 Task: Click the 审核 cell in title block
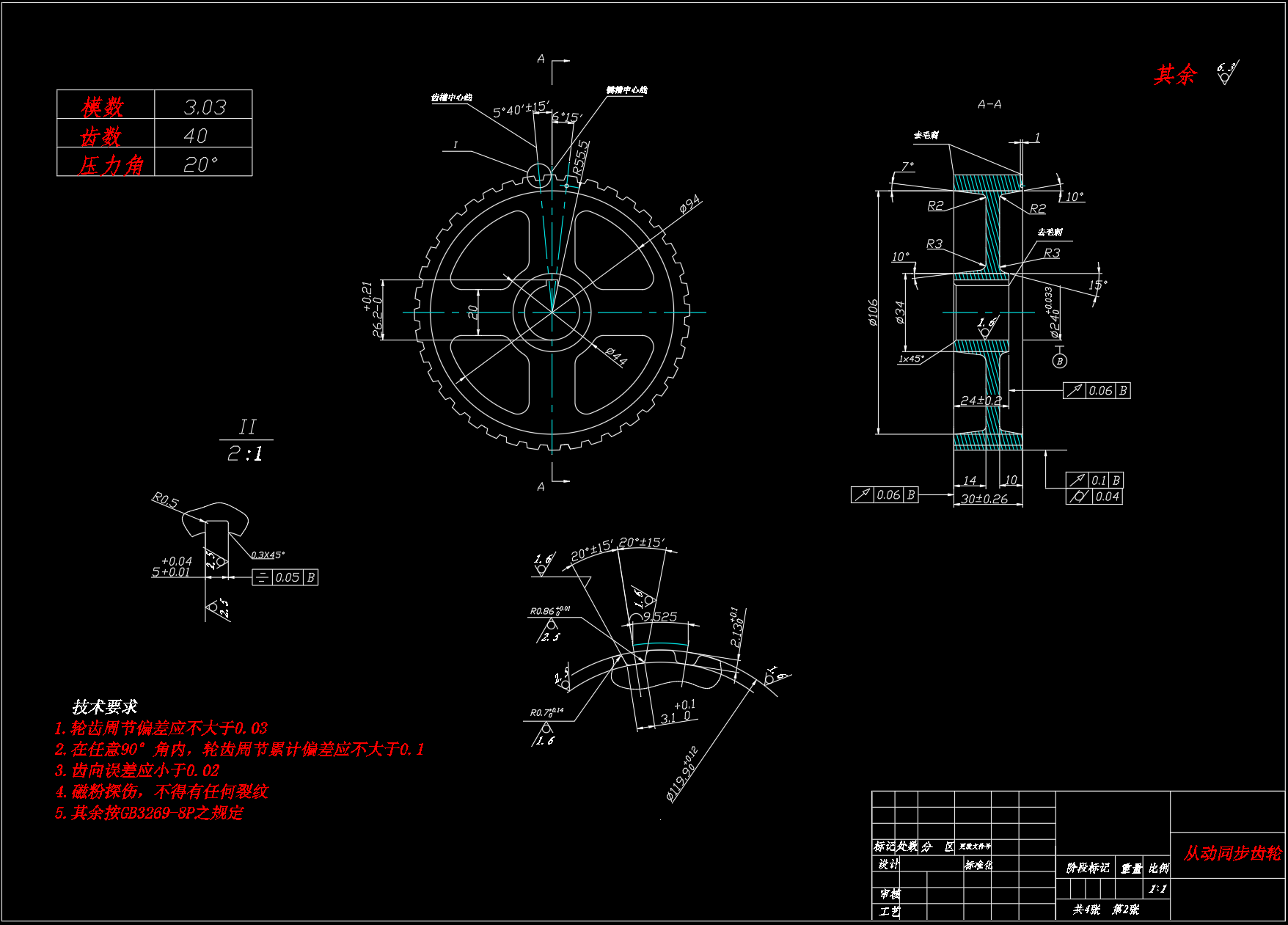pyautogui.click(x=890, y=894)
